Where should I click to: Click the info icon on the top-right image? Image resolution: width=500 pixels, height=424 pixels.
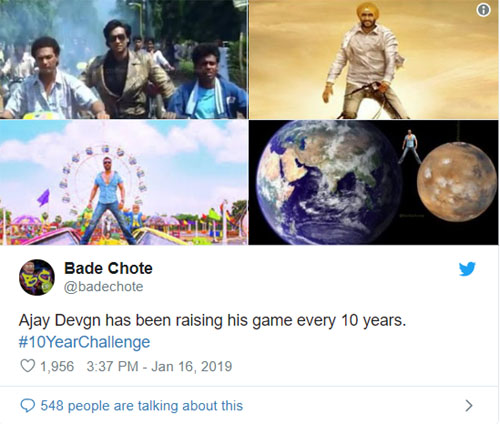pyautogui.click(x=483, y=10)
